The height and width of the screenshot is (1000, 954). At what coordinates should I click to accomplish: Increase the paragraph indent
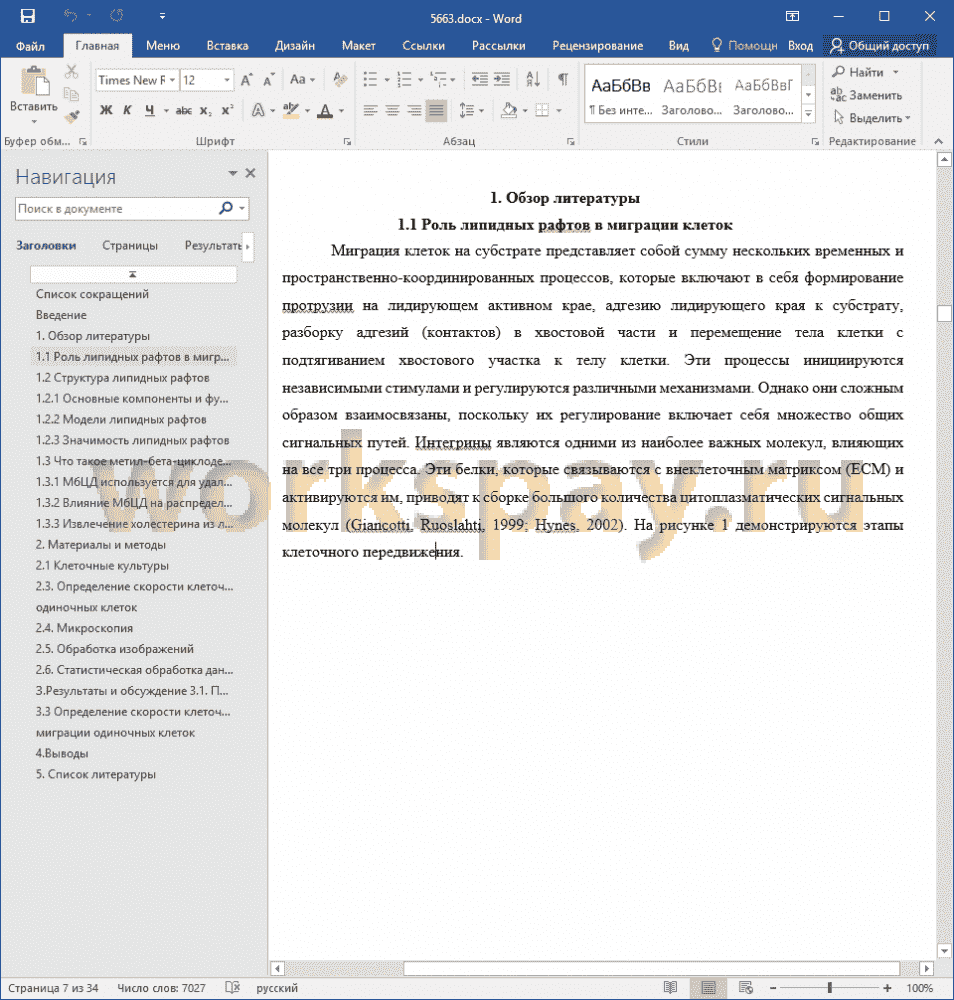coord(503,79)
